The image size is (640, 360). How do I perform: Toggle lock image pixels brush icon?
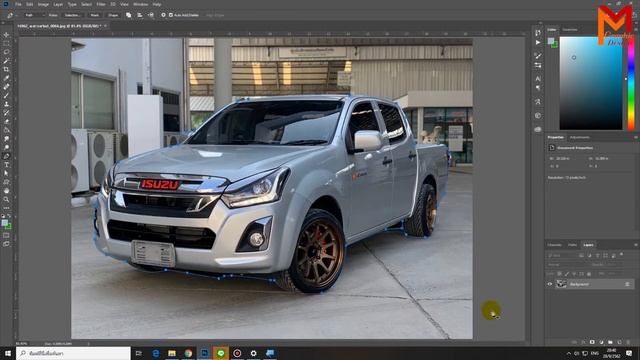[x=567, y=274]
